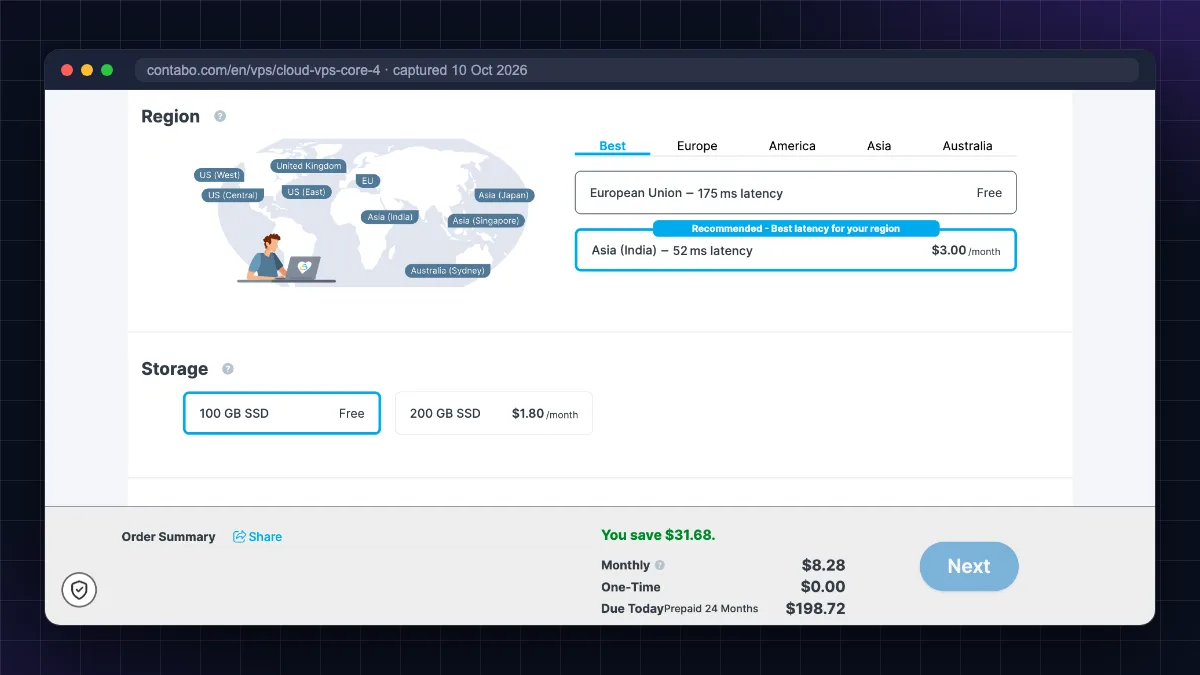
Task: Click the Monthly help question-mark icon
Action: (x=660, y=565)
